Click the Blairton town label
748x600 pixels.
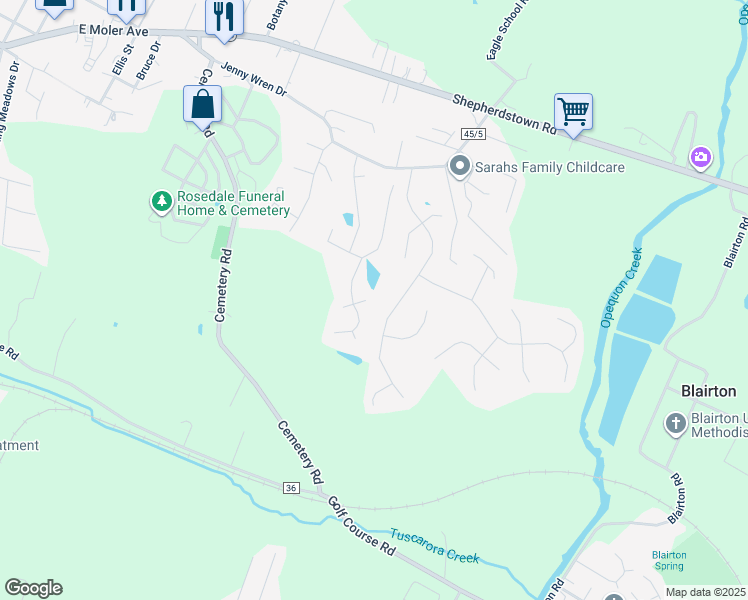(x=708, y=392)
